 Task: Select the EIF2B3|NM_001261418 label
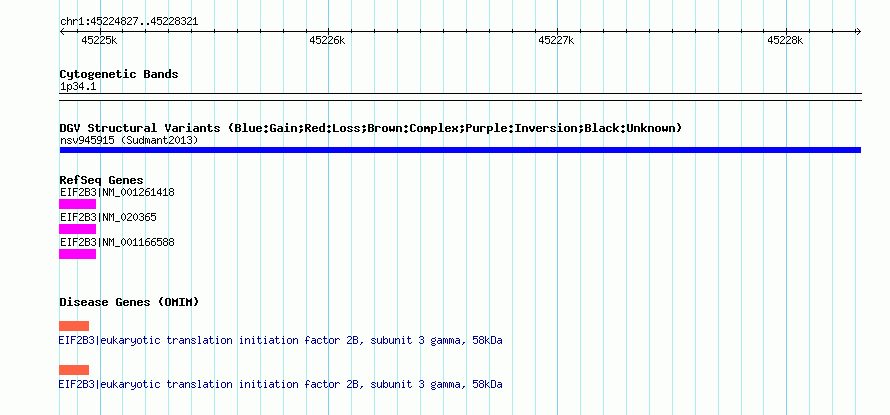pyautogui.click(x=117, y=192)
